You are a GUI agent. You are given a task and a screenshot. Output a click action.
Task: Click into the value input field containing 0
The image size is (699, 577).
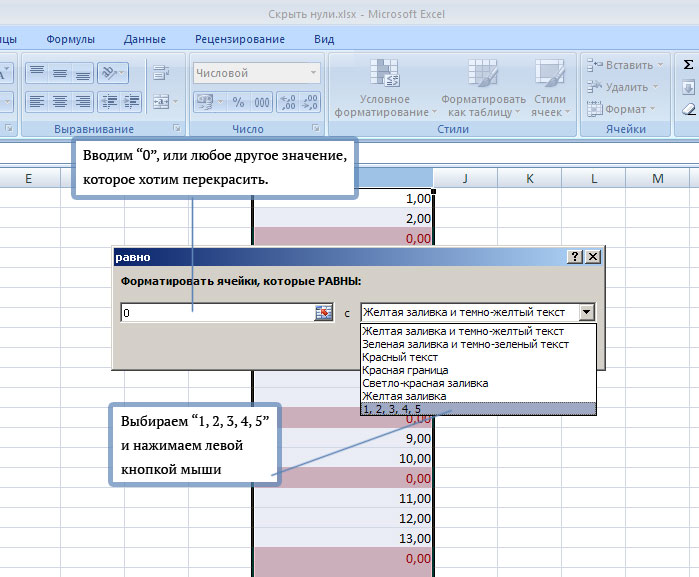pyautogui.click(x=218, y=313)
